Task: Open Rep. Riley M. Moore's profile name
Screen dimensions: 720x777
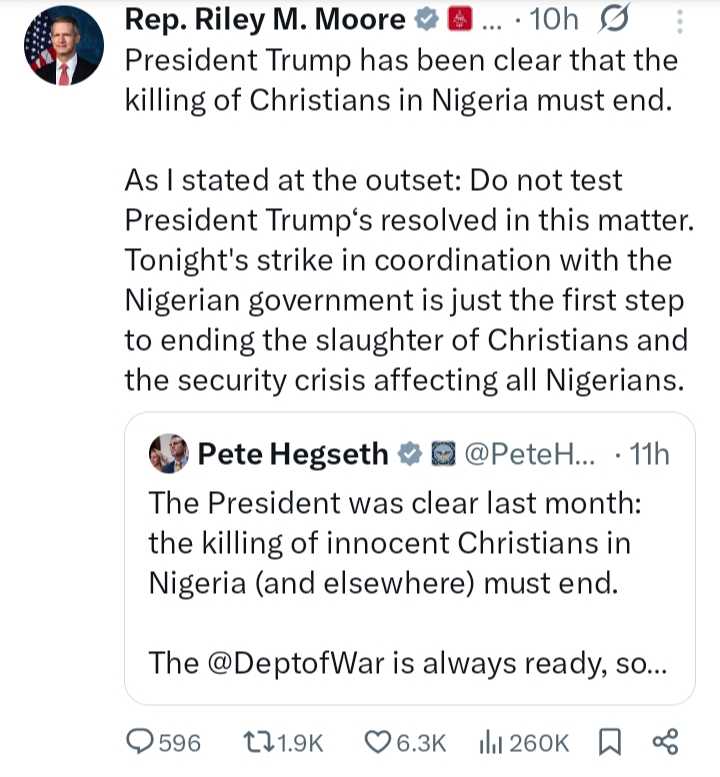Action: point(265,20)
